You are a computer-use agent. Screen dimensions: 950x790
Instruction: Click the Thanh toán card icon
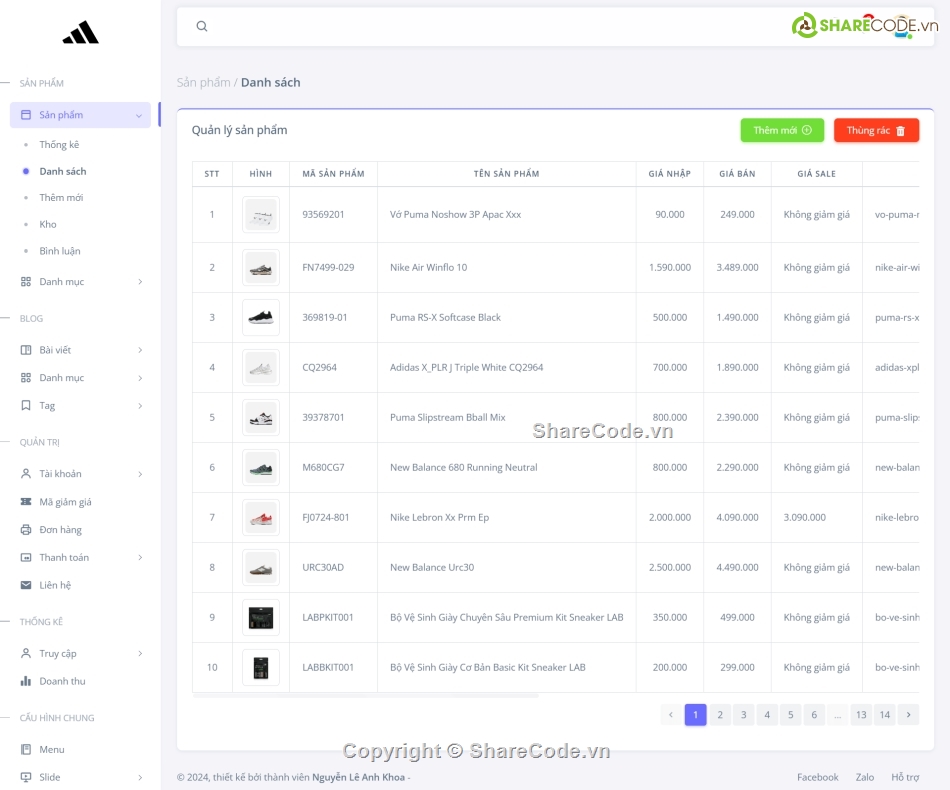[25, 557]
